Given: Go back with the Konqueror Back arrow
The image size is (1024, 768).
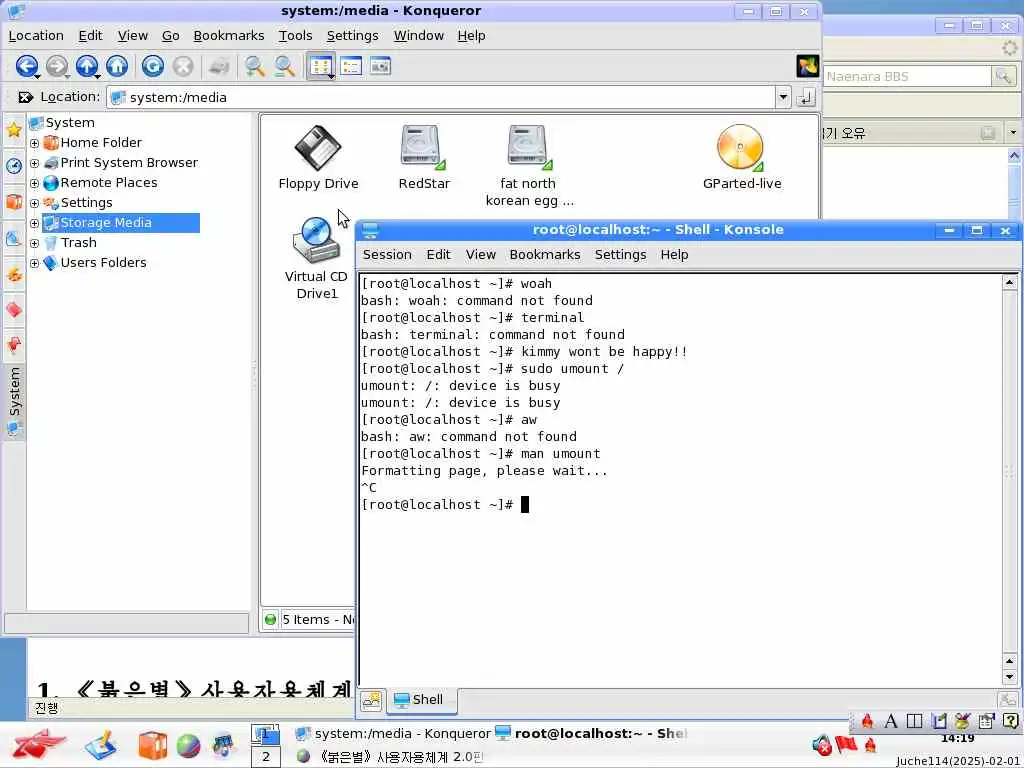Looking at the screenshot, I should click(x=26, y=66).
